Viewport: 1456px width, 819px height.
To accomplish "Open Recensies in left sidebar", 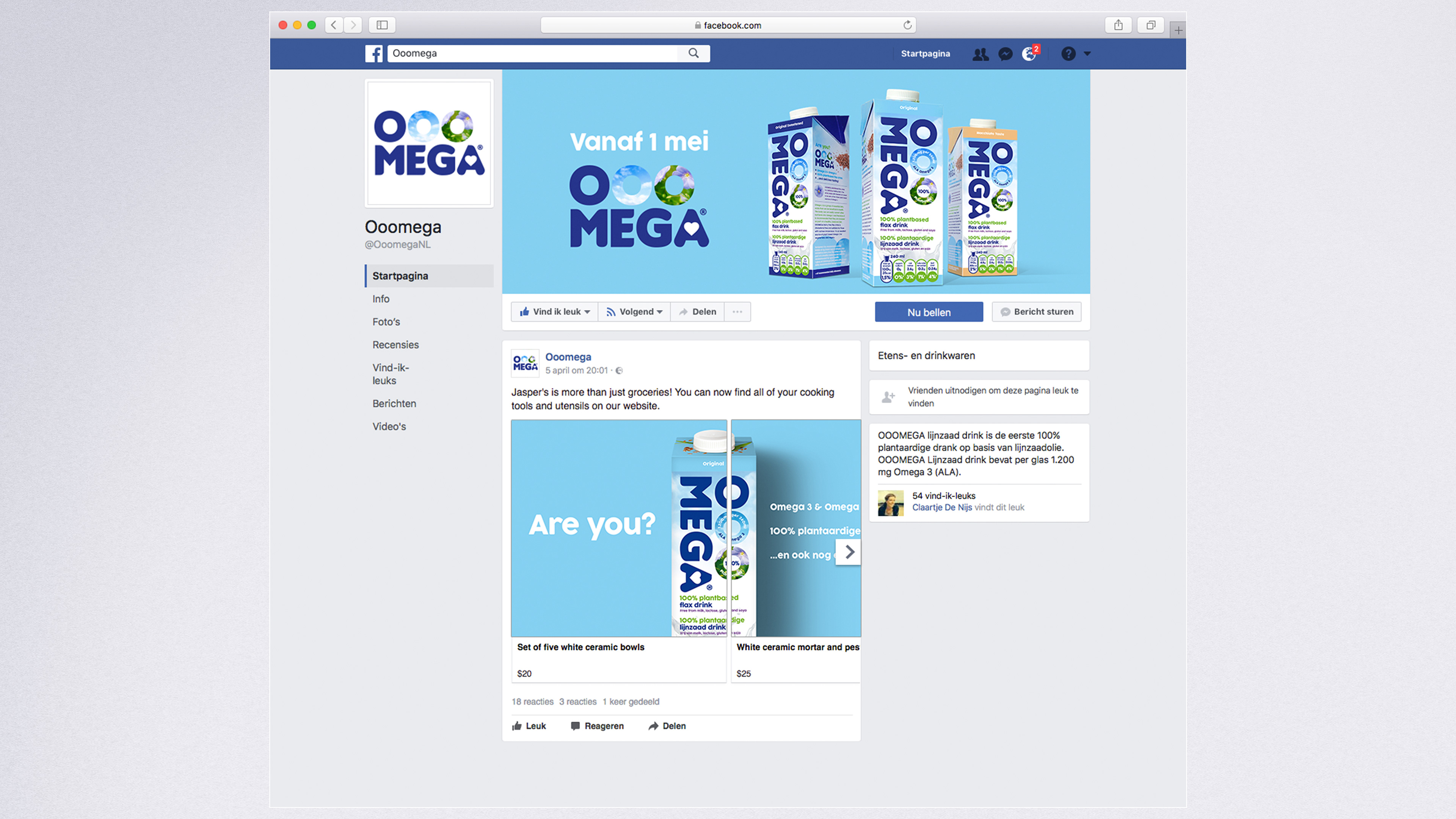I will (395, 345).
